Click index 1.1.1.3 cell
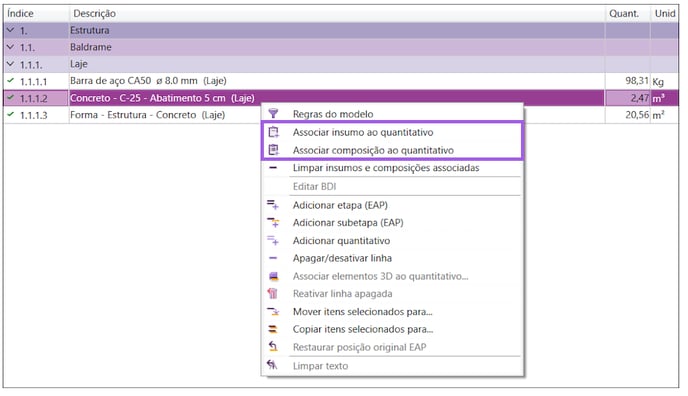Screen dimensions: 688x396 point(36,115)
